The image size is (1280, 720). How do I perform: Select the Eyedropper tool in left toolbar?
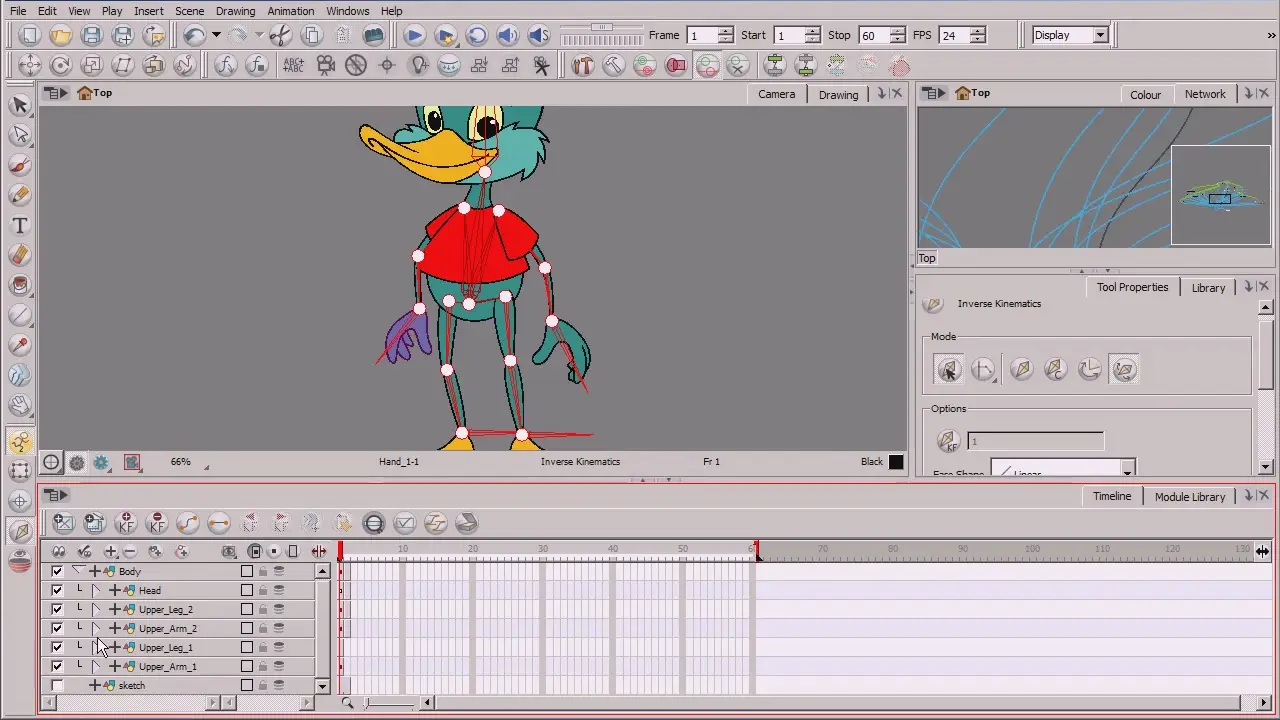click(19, 345)
